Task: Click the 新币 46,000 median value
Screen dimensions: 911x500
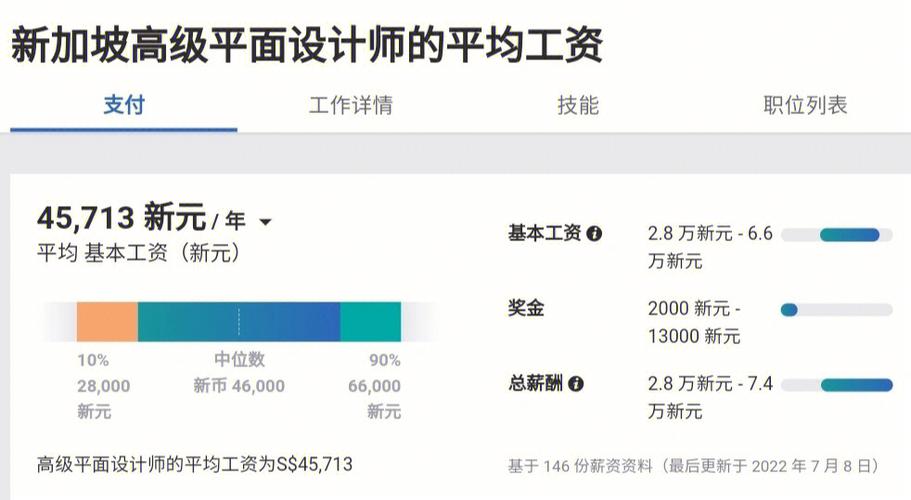Action: [239, 386]
